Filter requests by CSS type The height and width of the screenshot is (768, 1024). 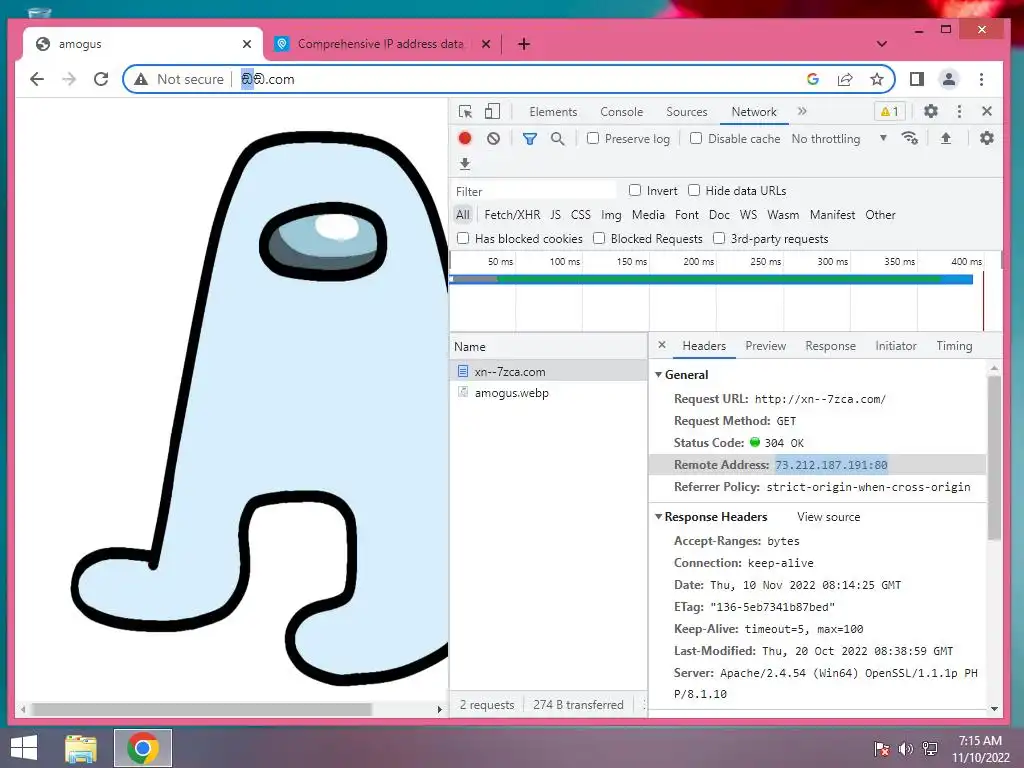click(581, 215)
